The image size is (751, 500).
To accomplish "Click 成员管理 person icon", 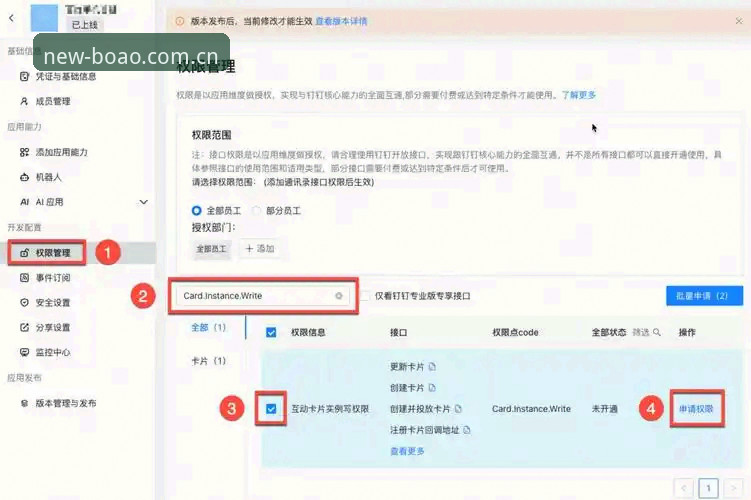I will pos(24,102).
